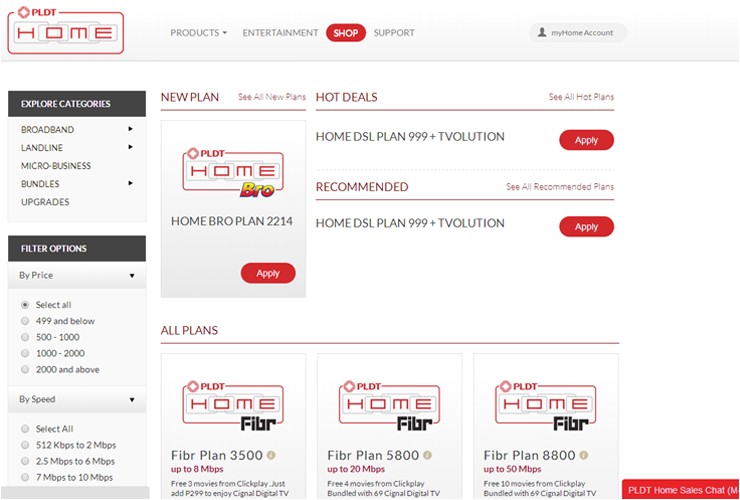
Task: Collapse the By Price filter section
Action: click(x=131, y=276)
